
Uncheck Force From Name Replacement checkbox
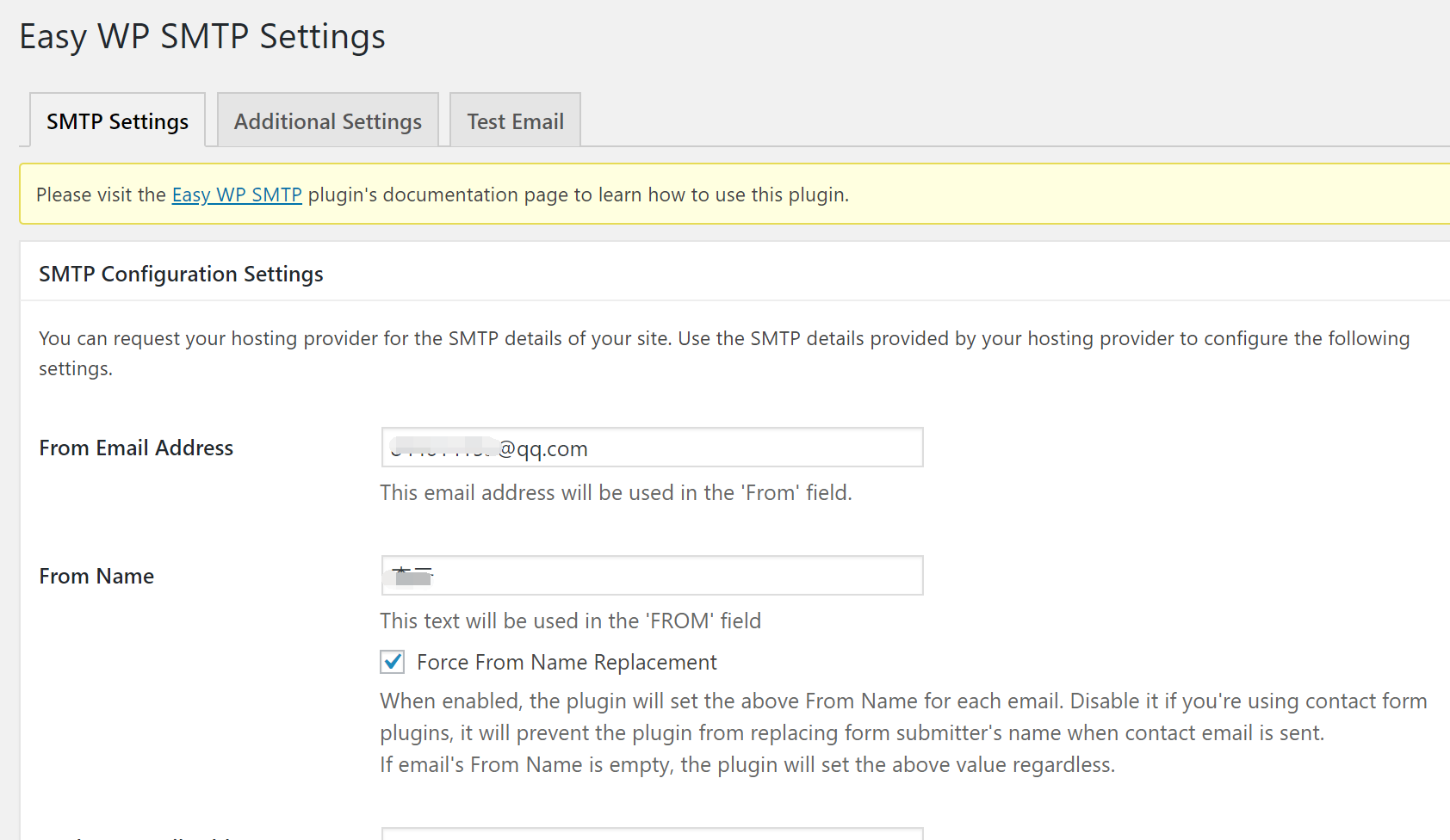pos(393,662)
